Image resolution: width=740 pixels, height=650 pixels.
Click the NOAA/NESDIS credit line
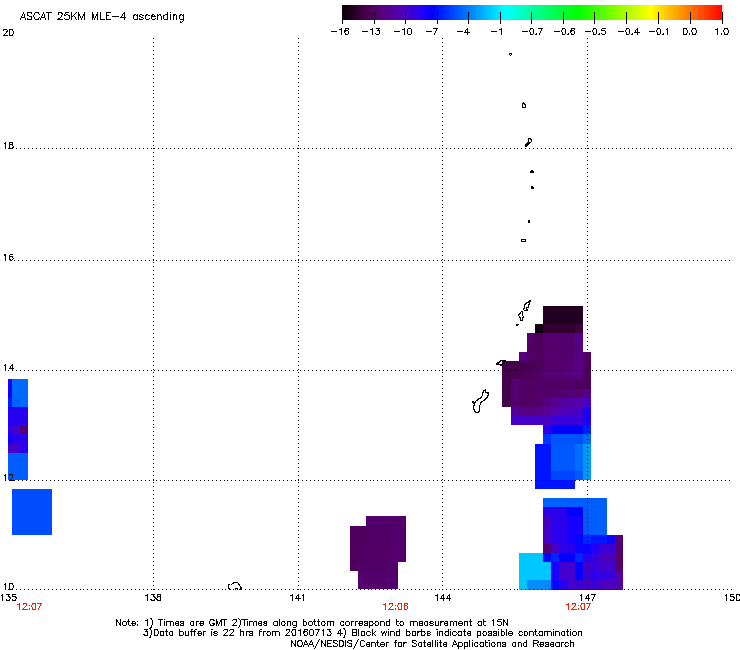pos(432,643)
